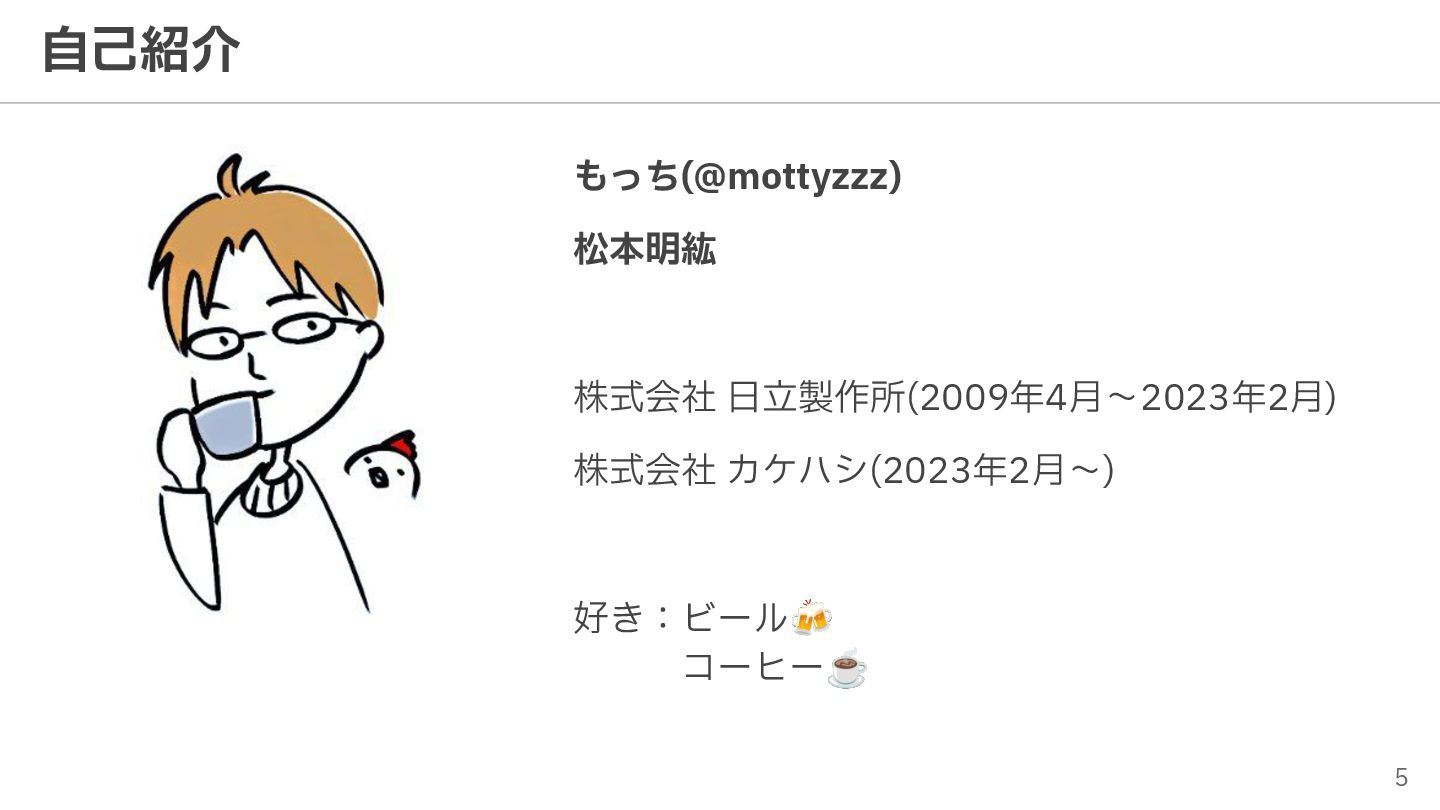The width and height of the screenshot is (1440, 810).
Task: Click the beer mugs emoji
Action: coord(811,617)
